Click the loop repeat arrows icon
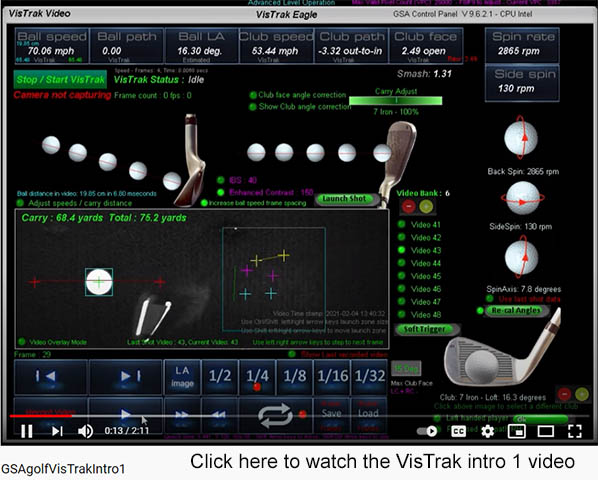598x480 pixels. [275, 415]
